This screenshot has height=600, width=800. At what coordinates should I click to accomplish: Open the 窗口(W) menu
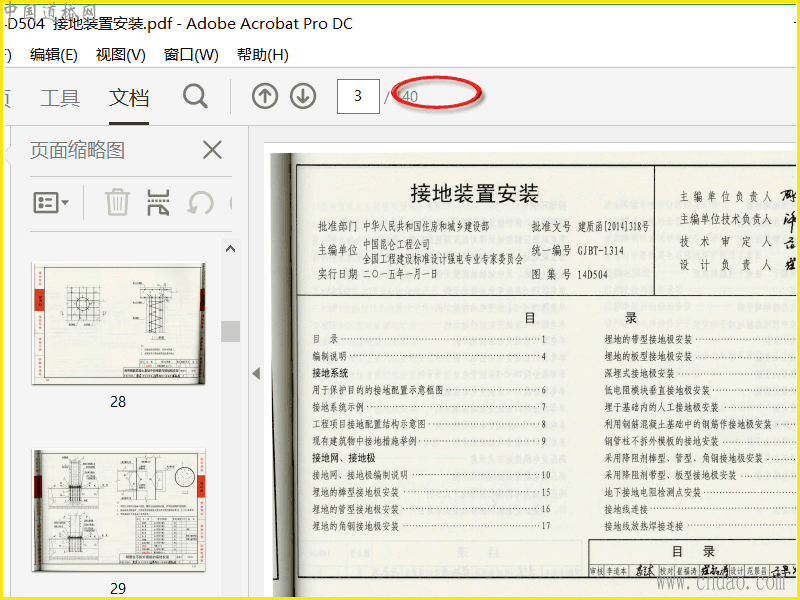191,55
